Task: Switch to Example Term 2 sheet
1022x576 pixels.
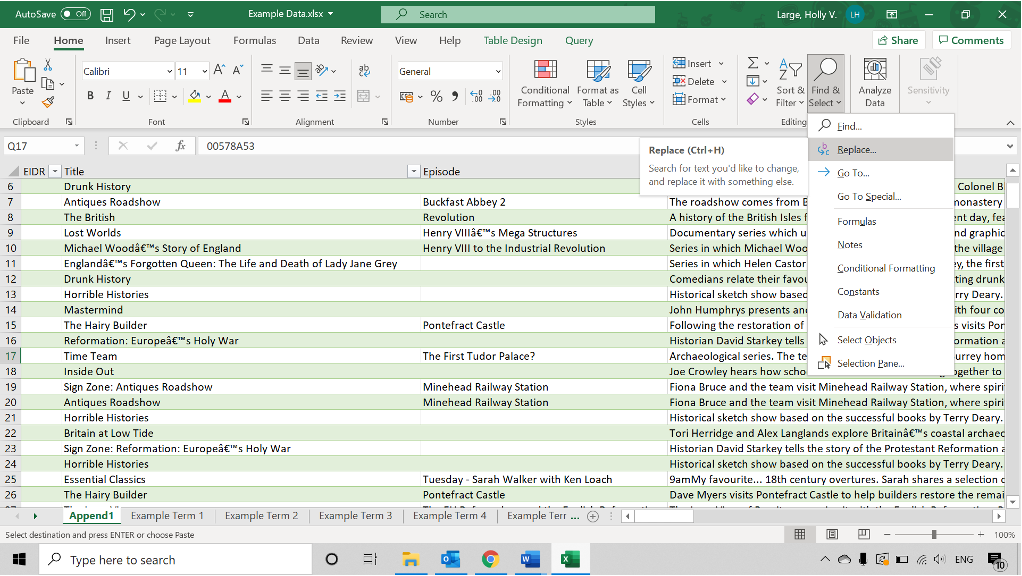Action: point(261,515)
